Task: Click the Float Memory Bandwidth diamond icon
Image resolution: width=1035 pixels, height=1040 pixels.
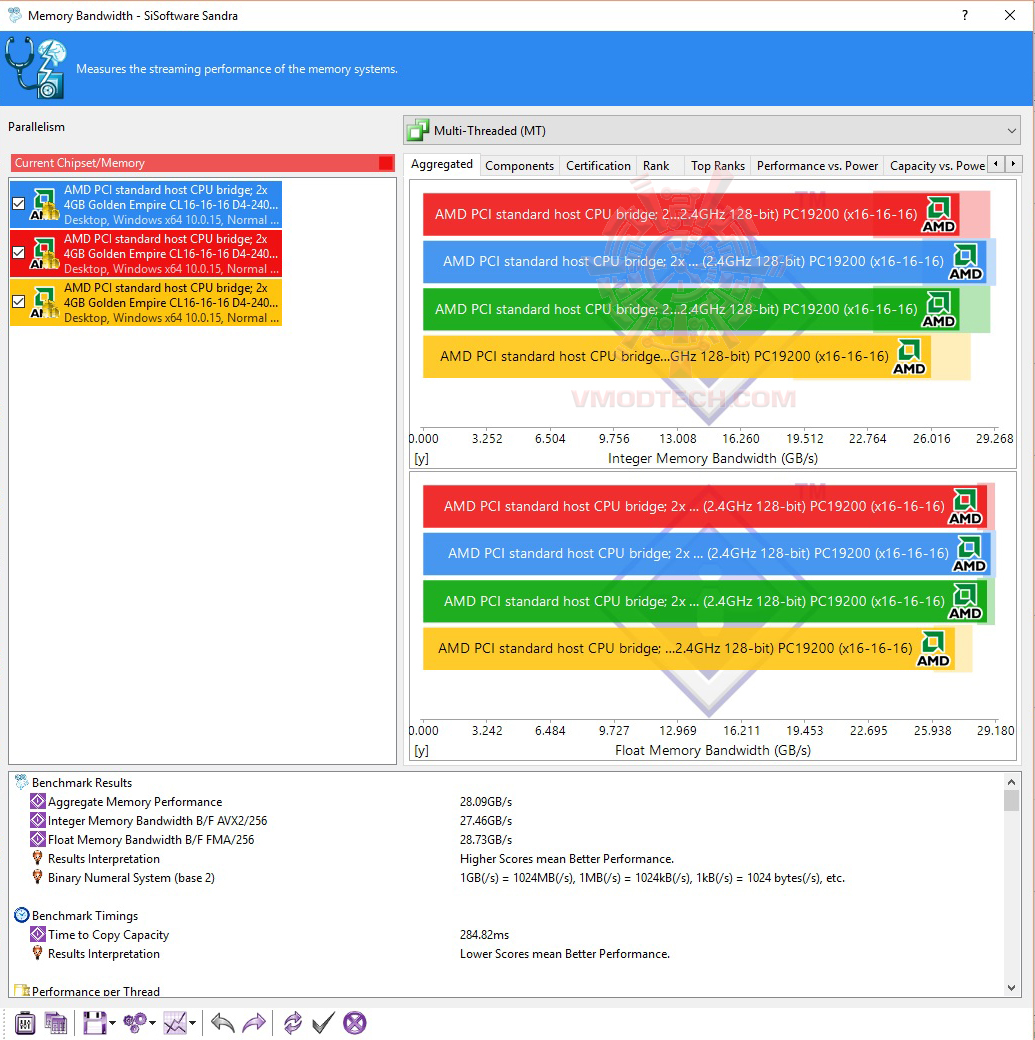Action: (x=38, y=839)
